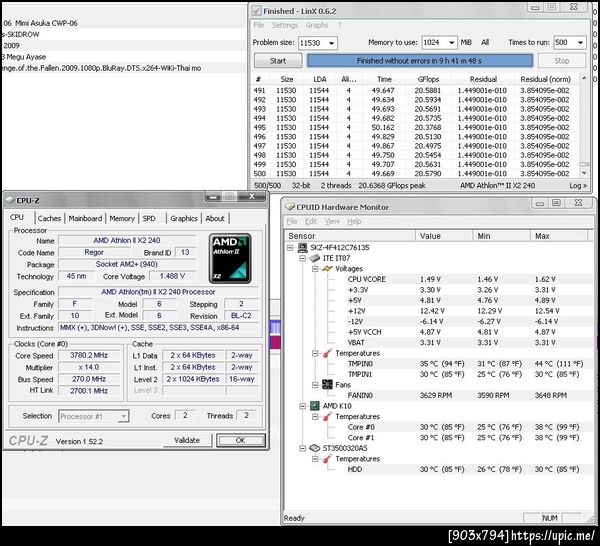Viewport: 600px width, 546px height.
Task: Click the ST3500320AS hard drive icon
Action: (x=315, y=448)
